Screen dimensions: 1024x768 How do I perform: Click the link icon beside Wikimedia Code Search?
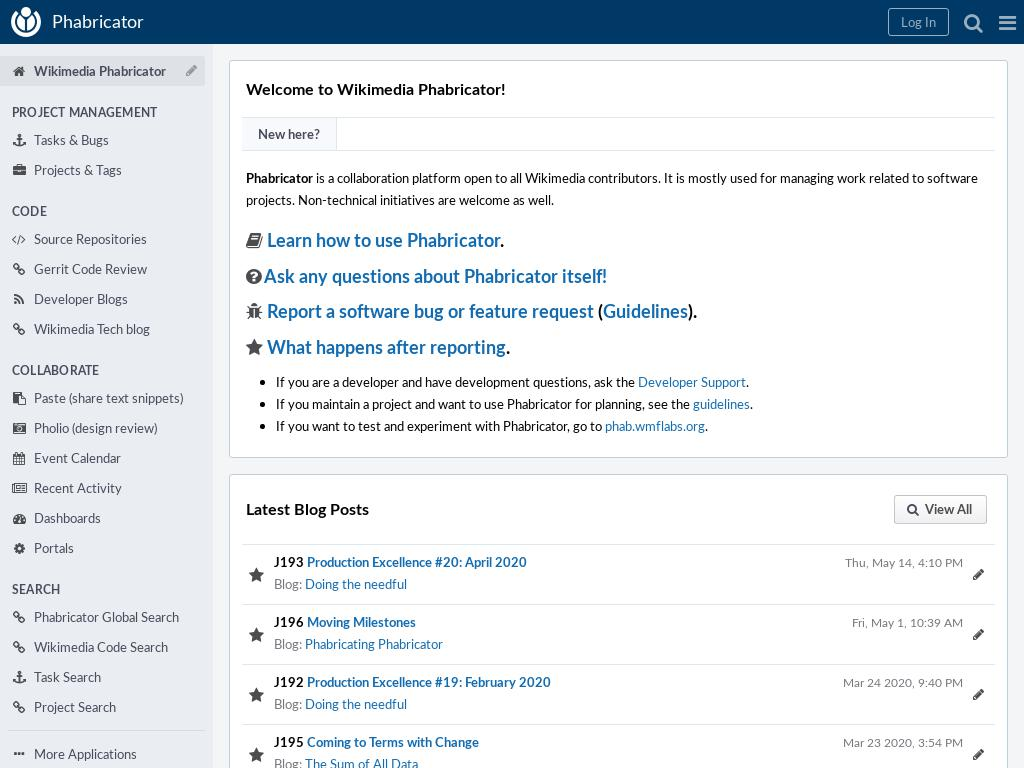(19, 647)
